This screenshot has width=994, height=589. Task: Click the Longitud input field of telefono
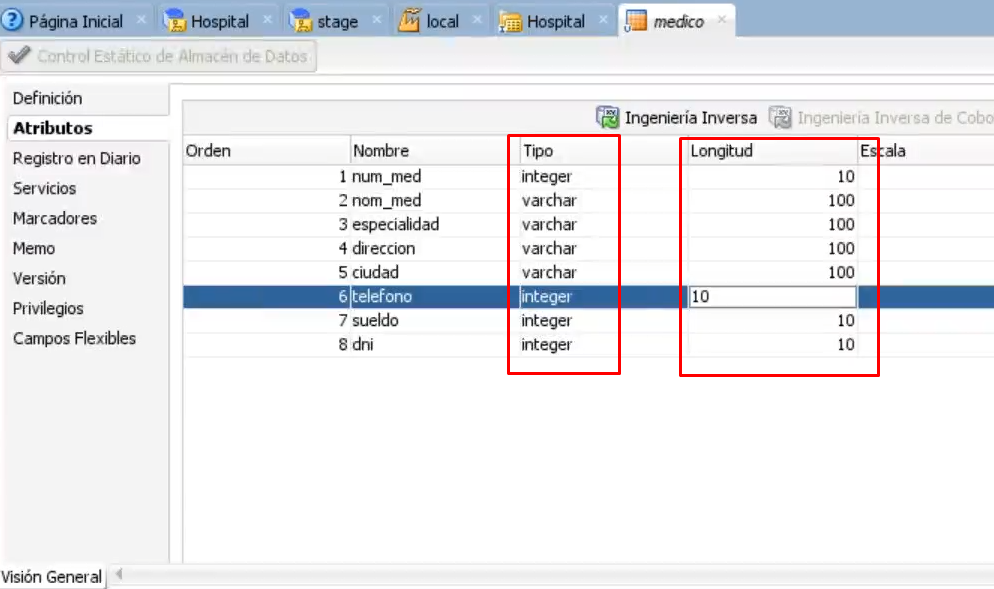pos(773,297)
